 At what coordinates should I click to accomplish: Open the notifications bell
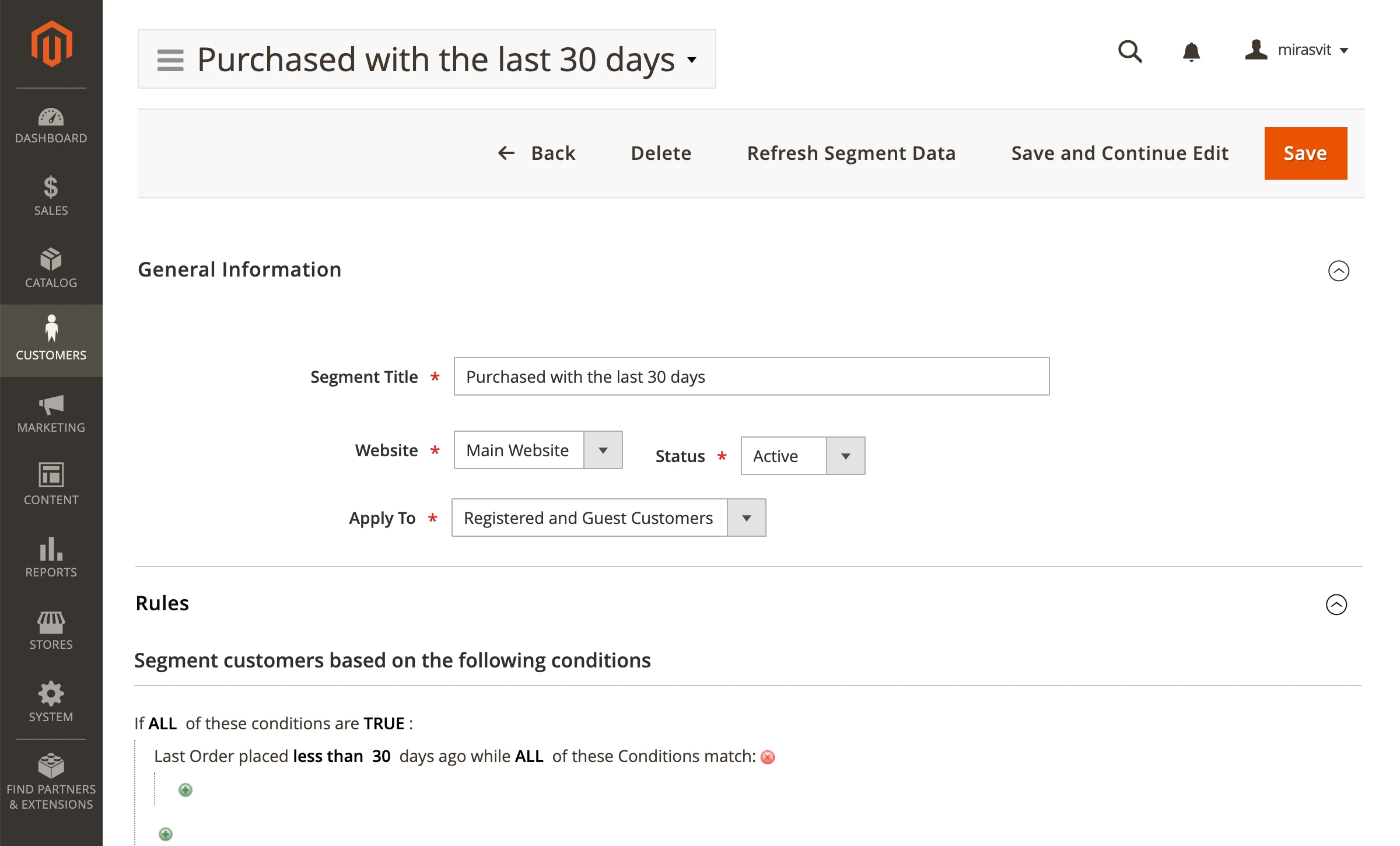pyautogui.click(x=1191, y=51)
